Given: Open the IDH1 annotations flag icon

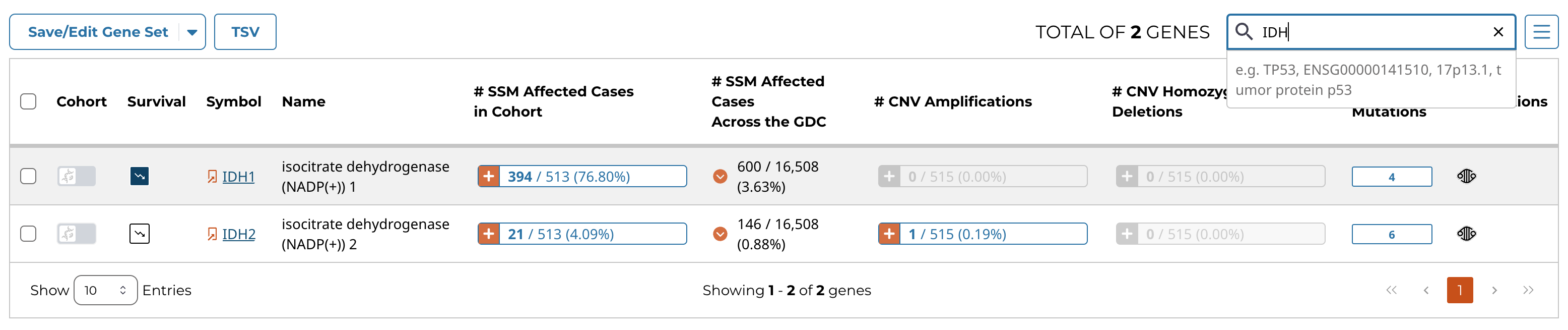Looking at the screenshot, I should (x=212, y=177).
